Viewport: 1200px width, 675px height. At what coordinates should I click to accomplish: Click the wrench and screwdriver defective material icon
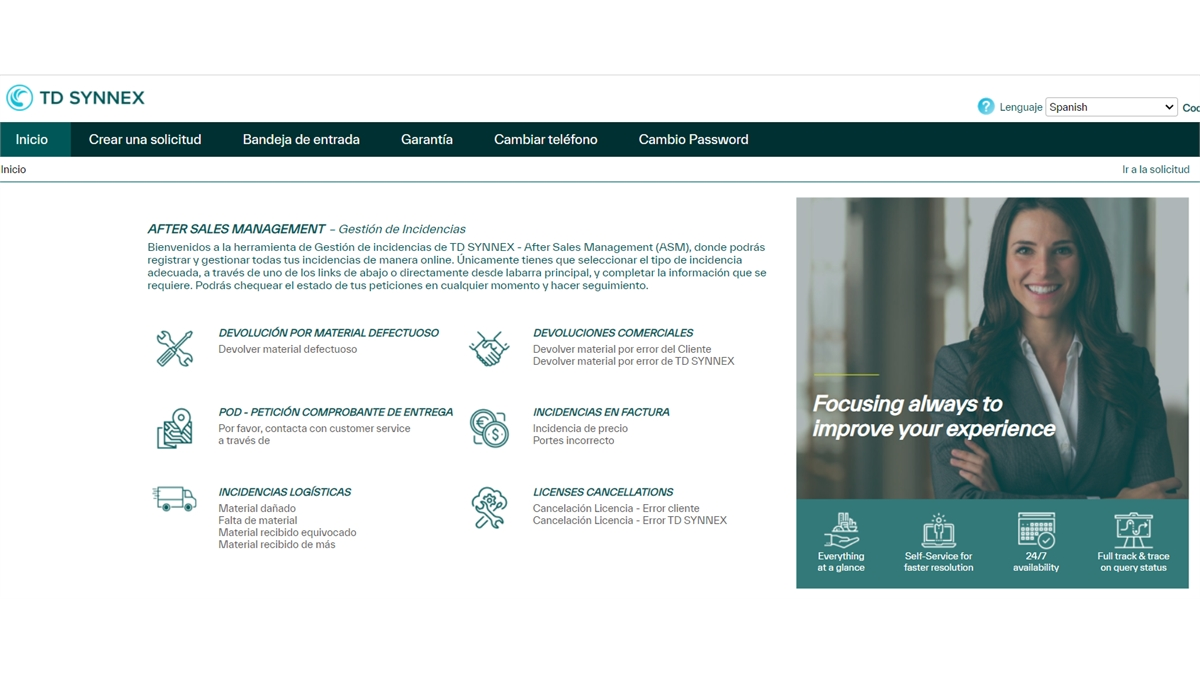coord(175,348)
